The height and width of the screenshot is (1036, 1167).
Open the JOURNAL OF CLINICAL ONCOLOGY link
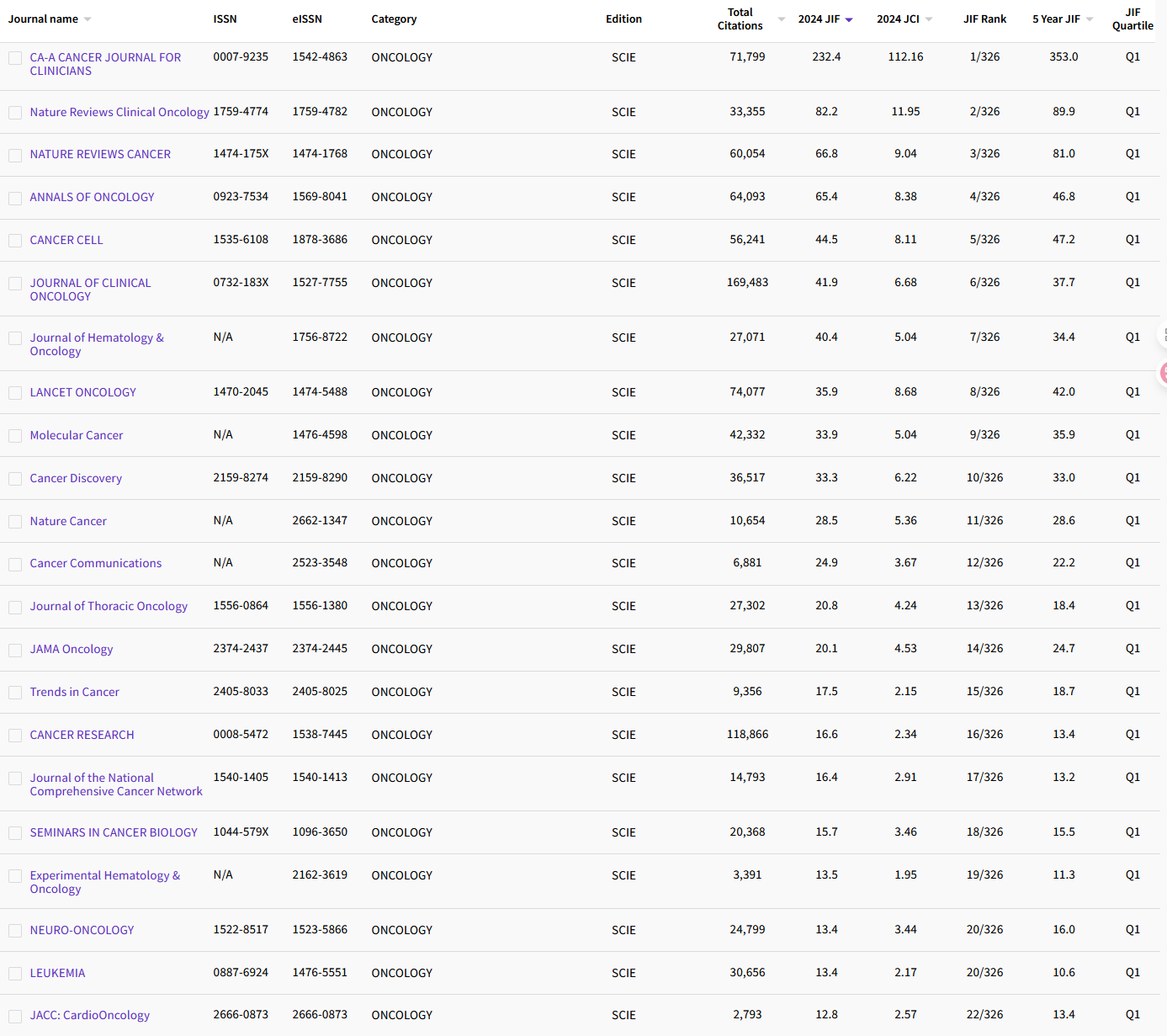pyautogui.click(x=90, y=290)
